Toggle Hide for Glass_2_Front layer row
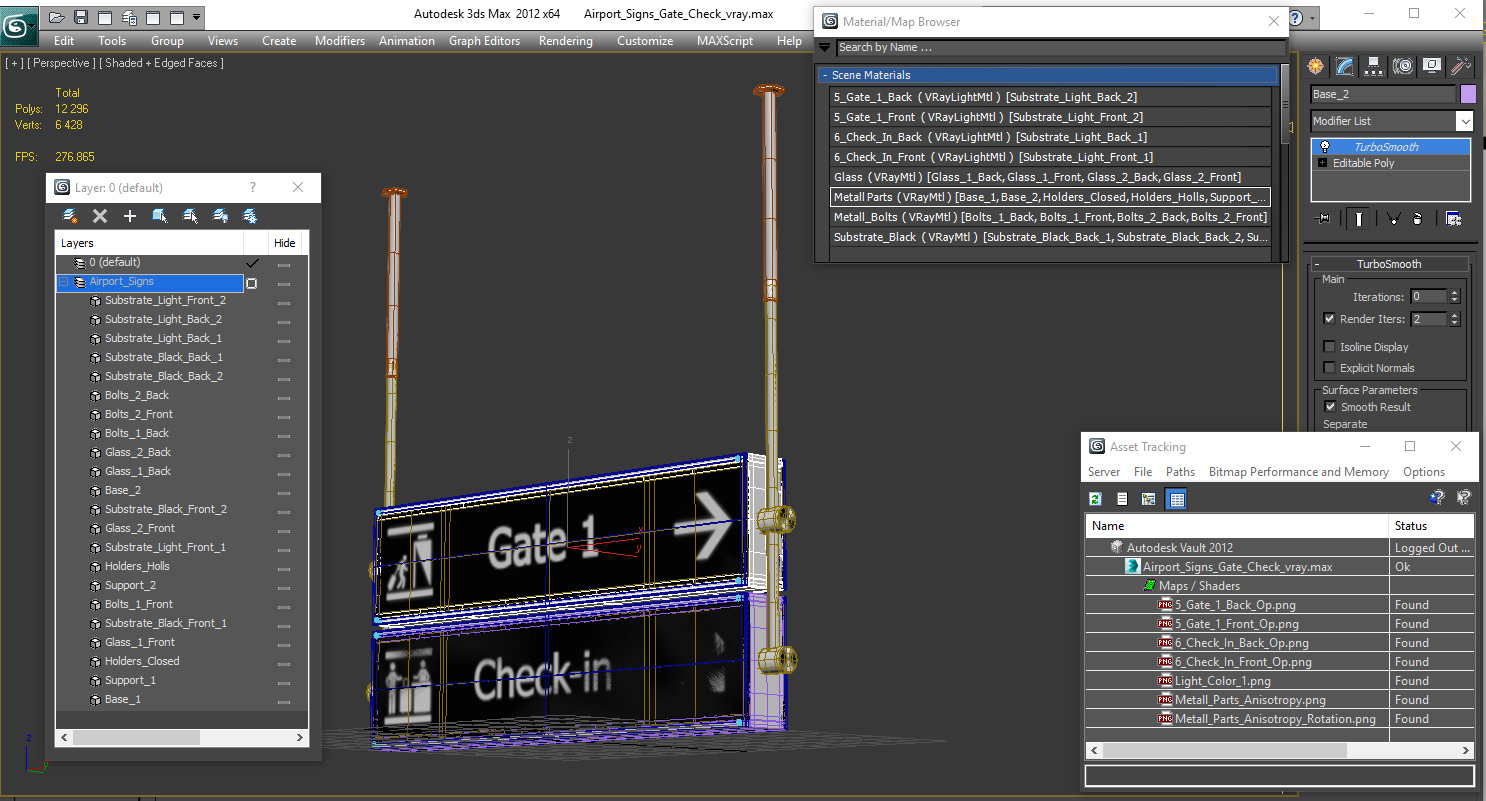 (284, 529)
